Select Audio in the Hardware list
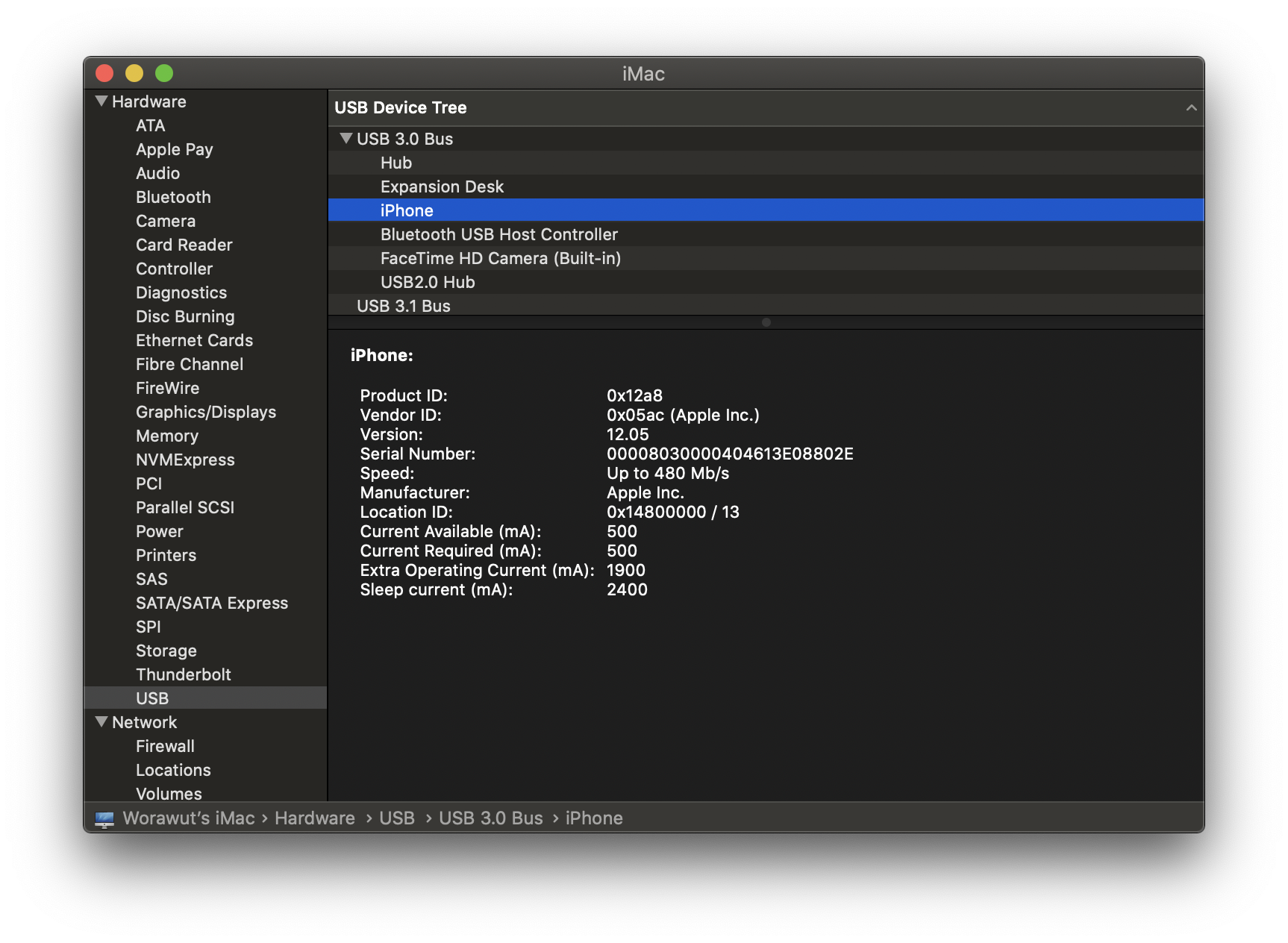This screenshot has width=1288, height=943. (x=157, y=173)
